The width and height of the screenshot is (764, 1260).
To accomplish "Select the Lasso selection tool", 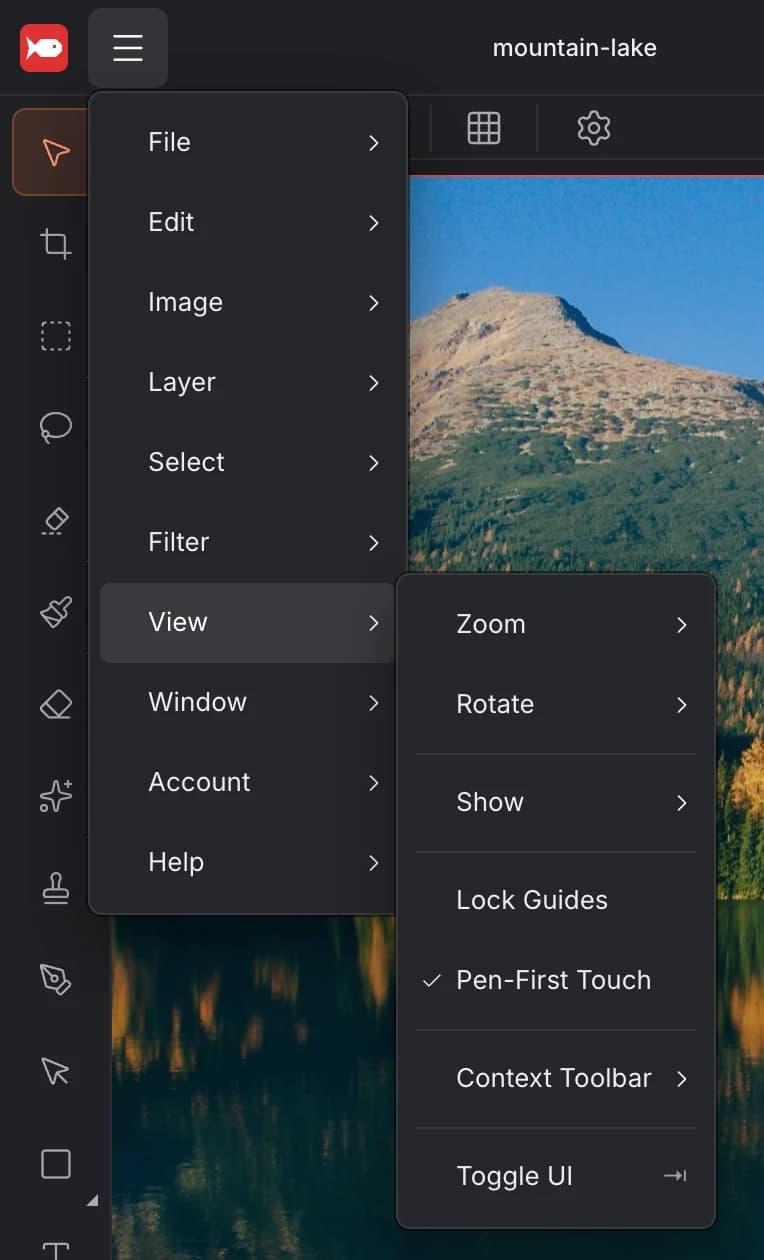I will click(55, 428).
